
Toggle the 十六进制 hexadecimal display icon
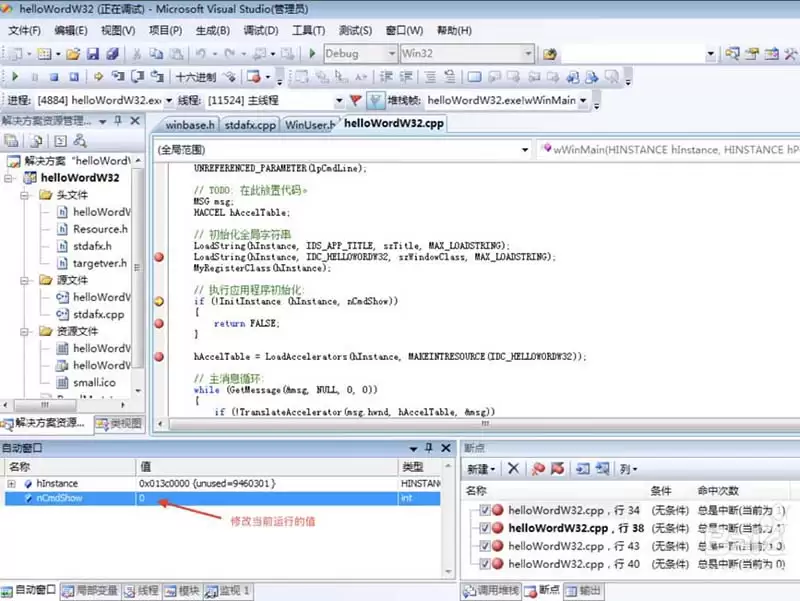click(197, 75)
